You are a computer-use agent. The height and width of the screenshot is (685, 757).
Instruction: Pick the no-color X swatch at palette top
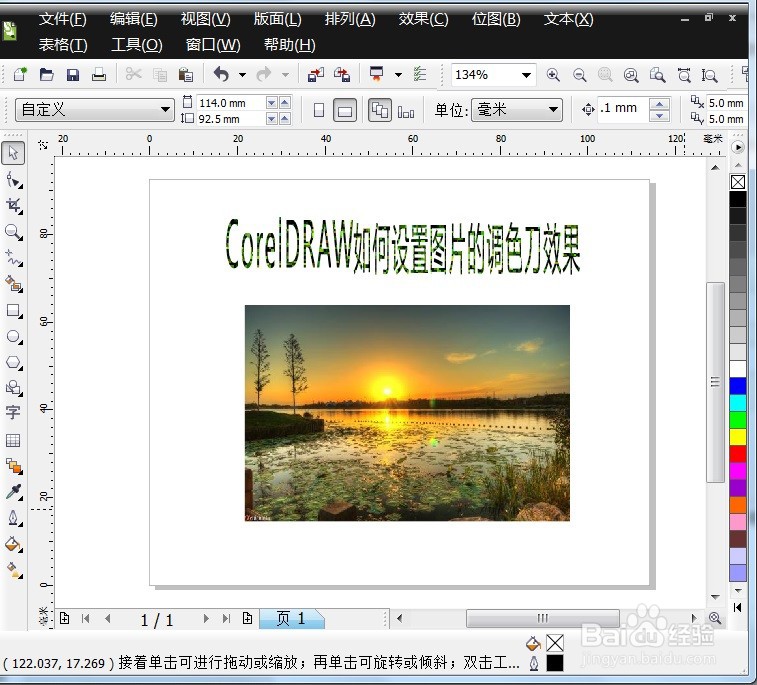point(738,182)
